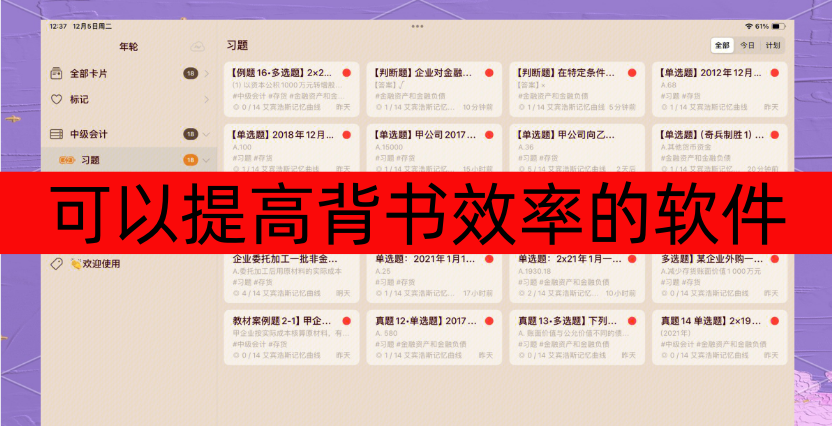832x426 pixels.
Task: Click the A.其他货币资金 answer text
Action: 688,147
